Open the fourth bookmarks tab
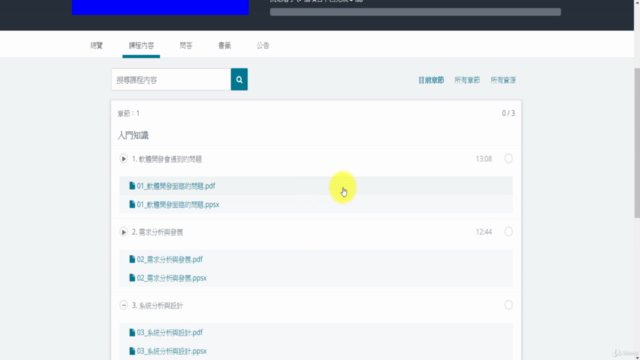 coord(224,45)
